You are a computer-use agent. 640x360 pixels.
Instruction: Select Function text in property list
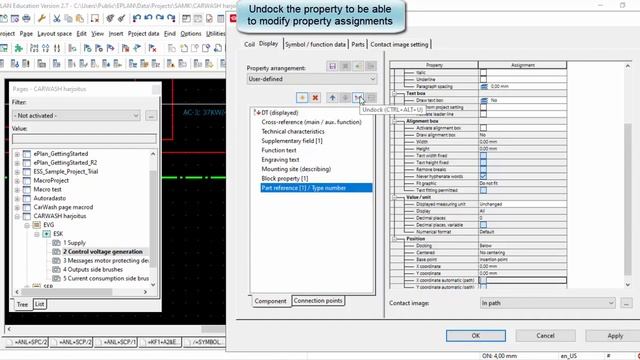279,150
